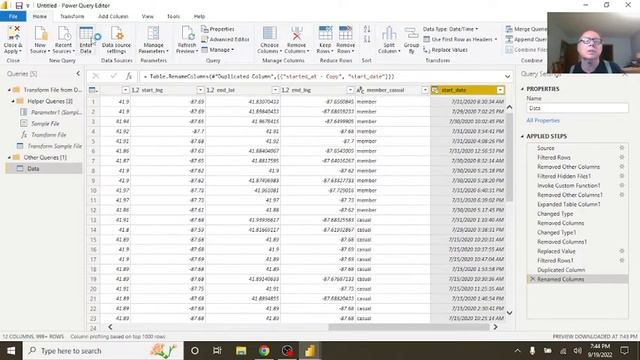The image size is (640, 360).
Task: Open Chrome from the taskbar
Action: (x=264, y=351)
